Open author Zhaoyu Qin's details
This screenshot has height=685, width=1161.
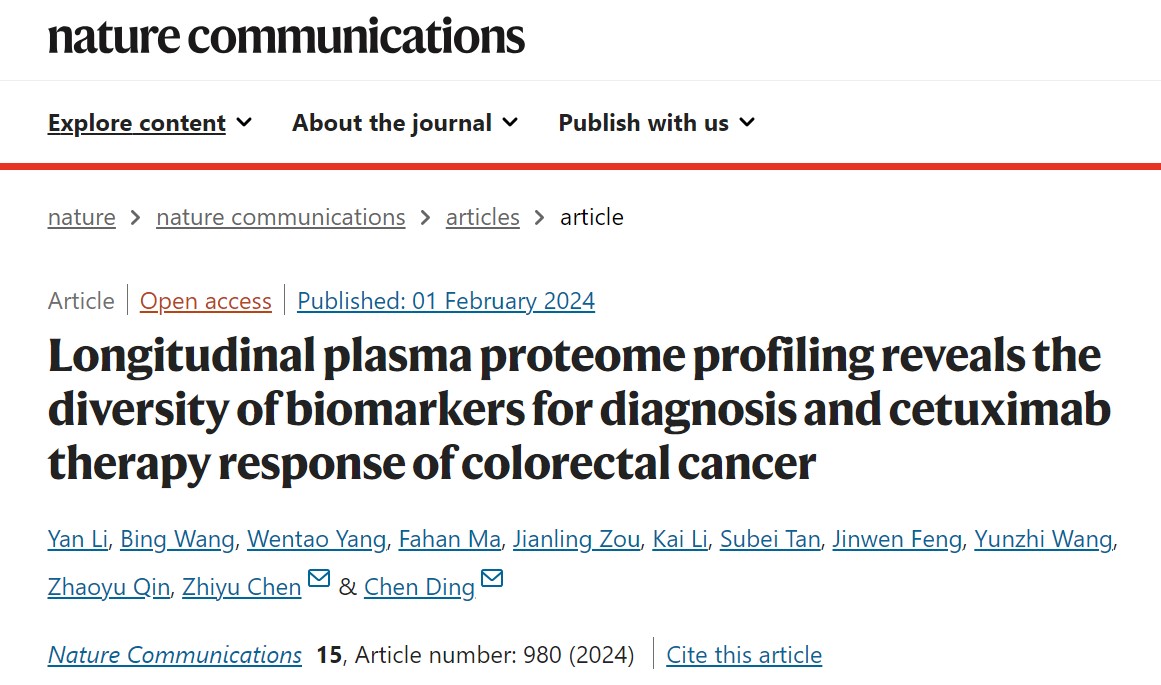pyautogui.click(x=109, y=587)
